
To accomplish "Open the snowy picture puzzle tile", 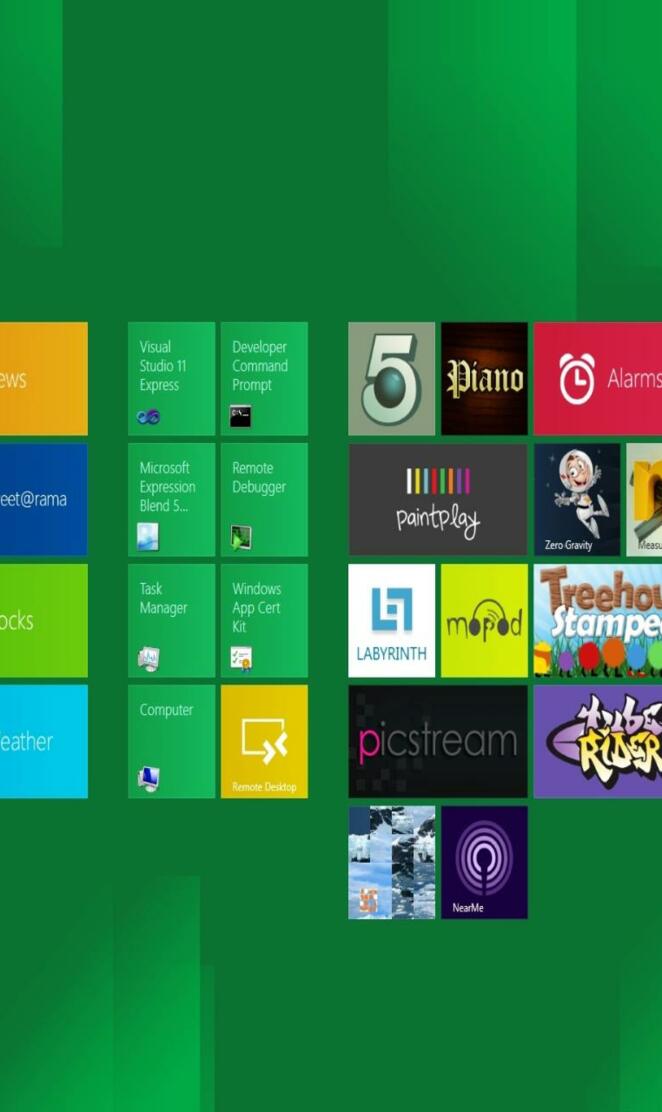I will (x=392, y=862).
